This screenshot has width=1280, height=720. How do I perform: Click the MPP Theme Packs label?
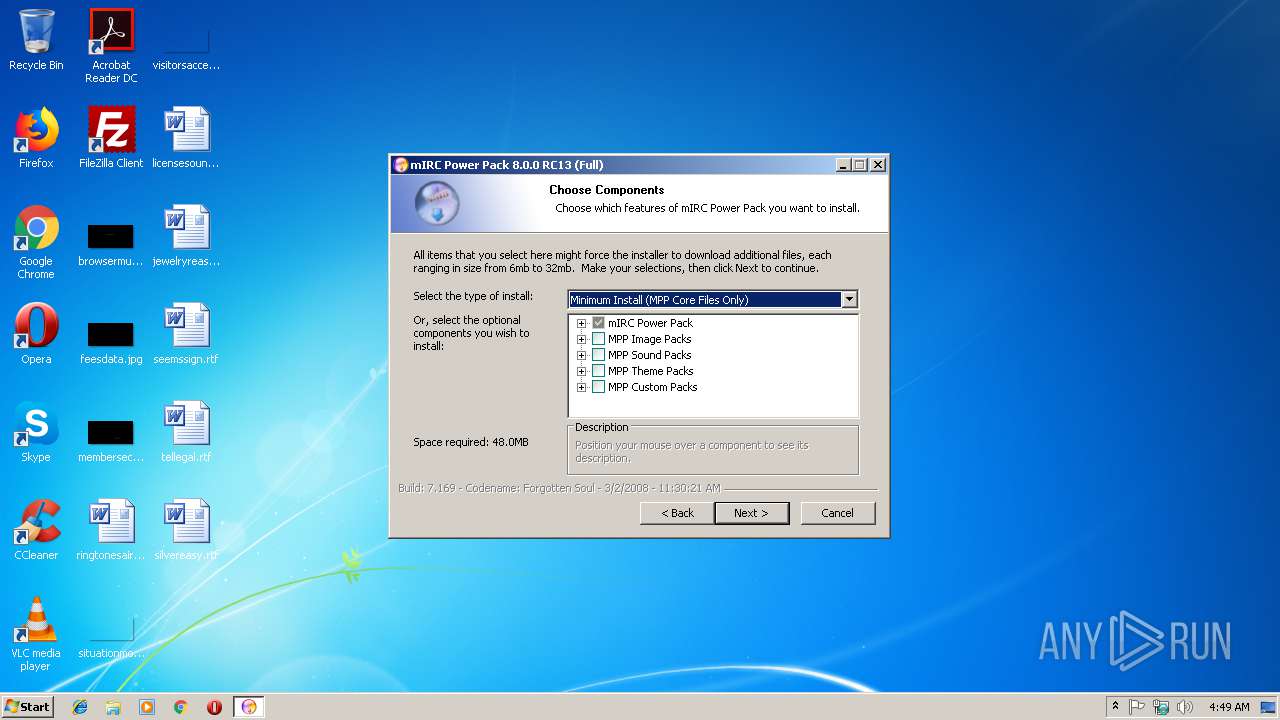tap(651, 371)
